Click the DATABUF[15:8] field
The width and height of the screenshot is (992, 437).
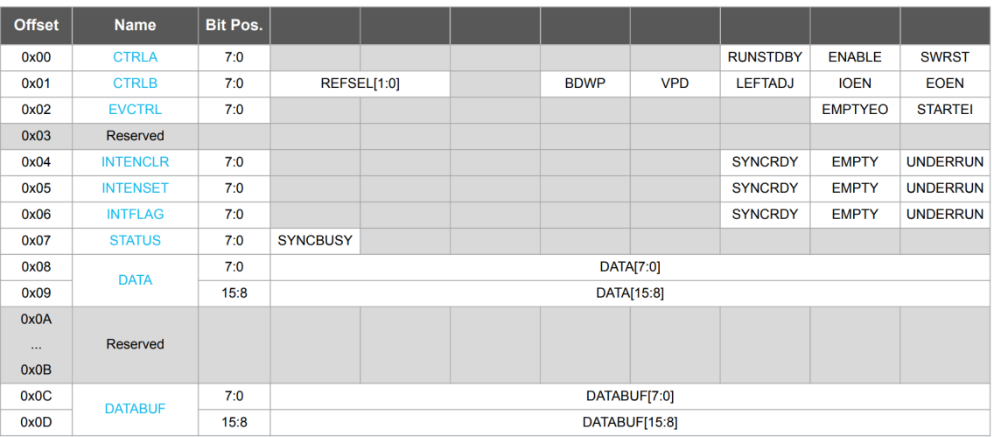pos(630,422)
